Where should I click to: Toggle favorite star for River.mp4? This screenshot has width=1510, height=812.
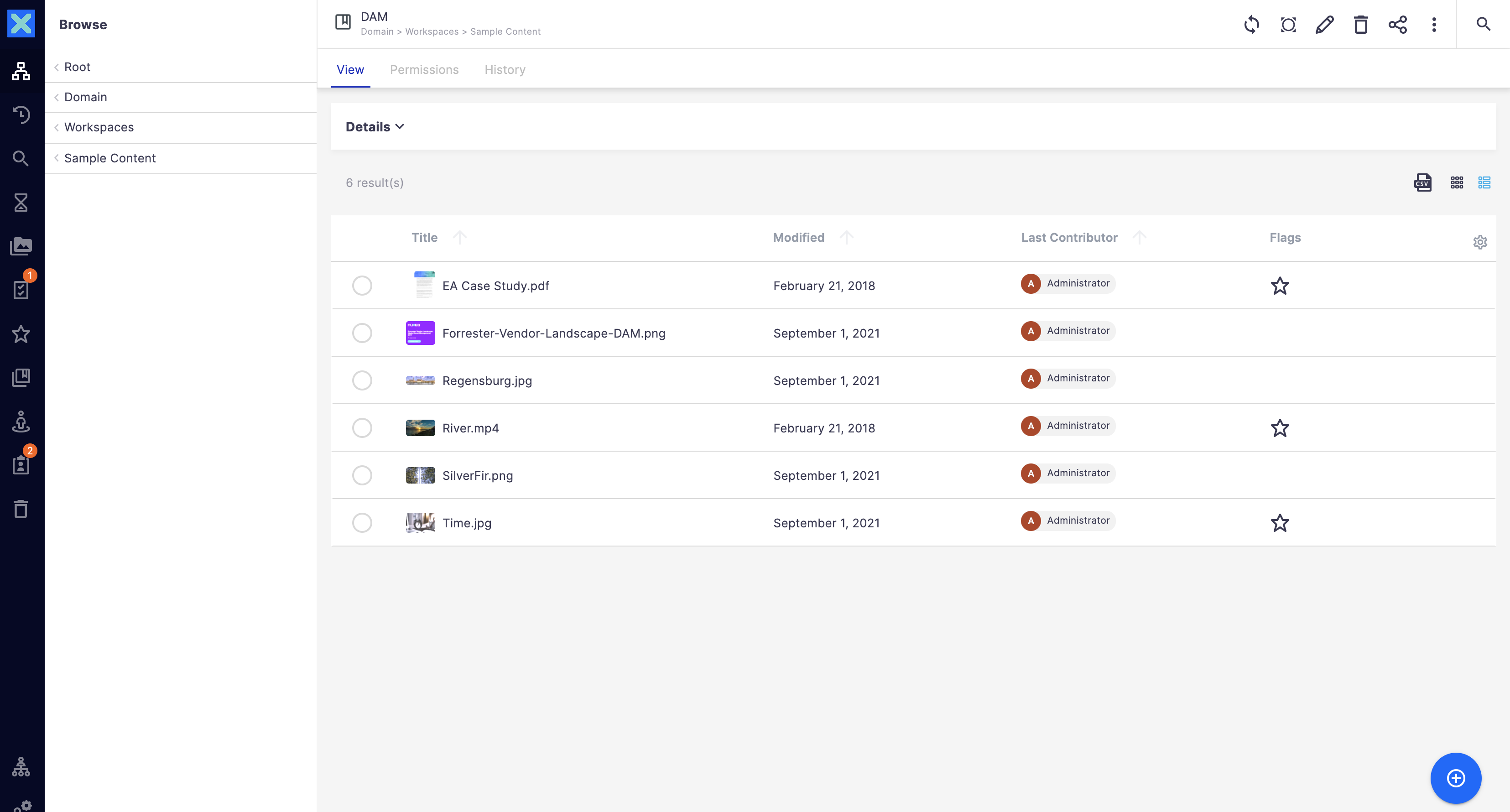pos(1280,428)
